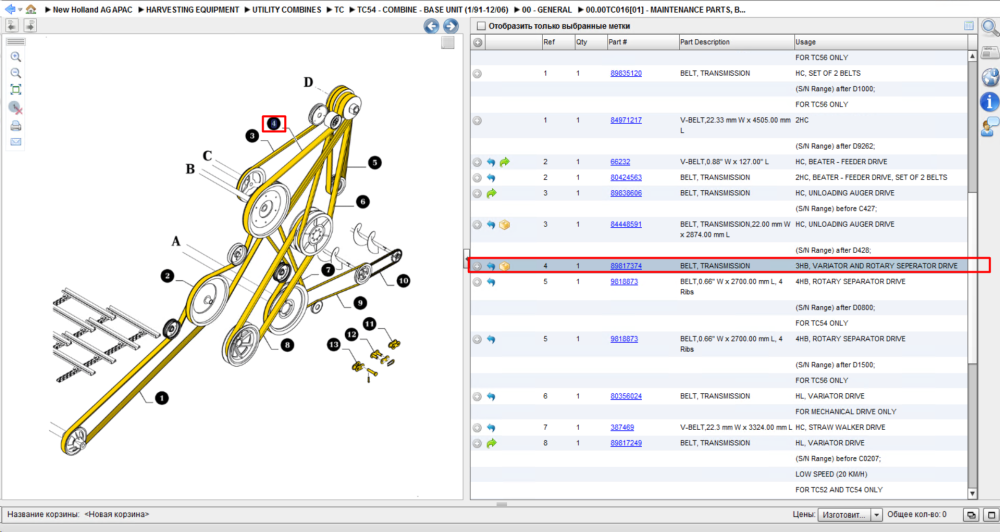Screen dimensions: 1000x532
Task: Select callout 13 on the diagram
Action: pos(334,344)
